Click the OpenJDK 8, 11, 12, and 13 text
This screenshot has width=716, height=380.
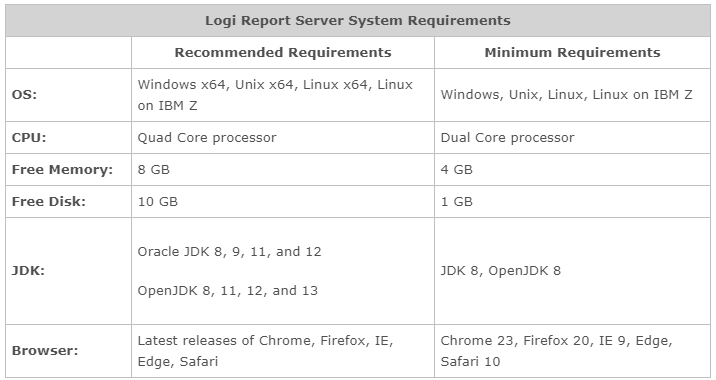point(227,290)
